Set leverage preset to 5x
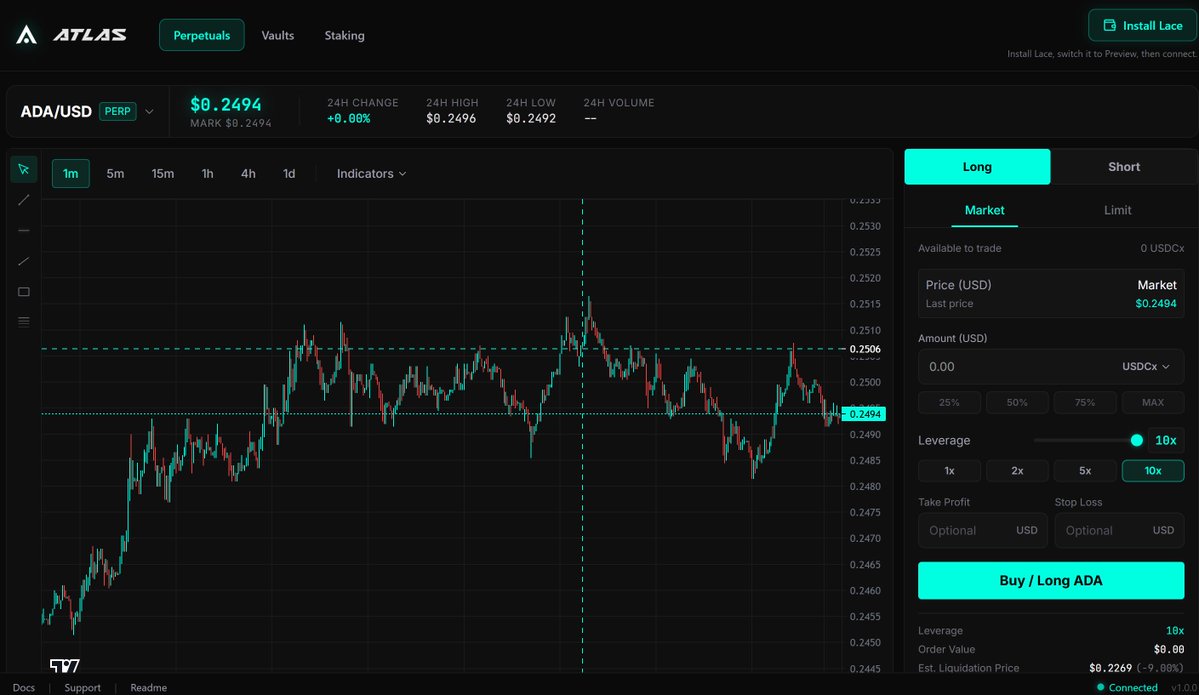The image size is (1199, 695). (x=1085, y=471)
